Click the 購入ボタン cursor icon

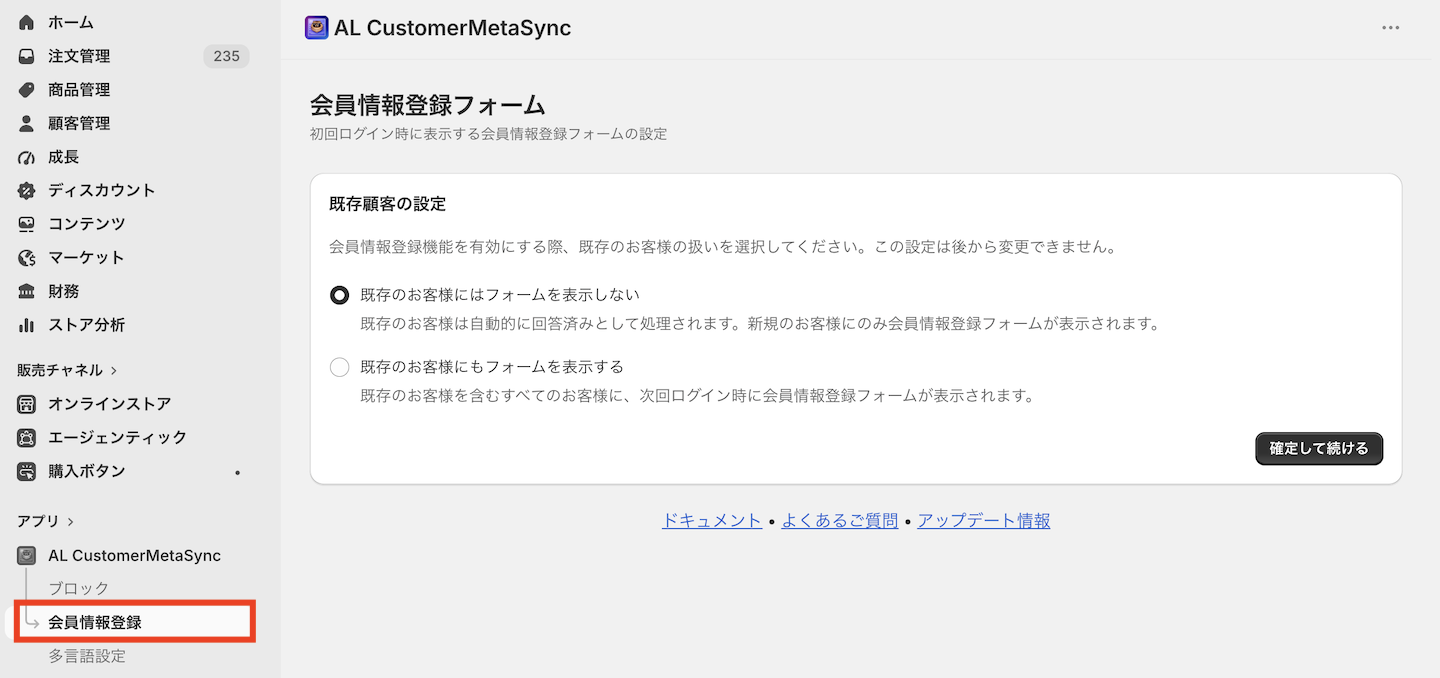[x=27, y=471]
